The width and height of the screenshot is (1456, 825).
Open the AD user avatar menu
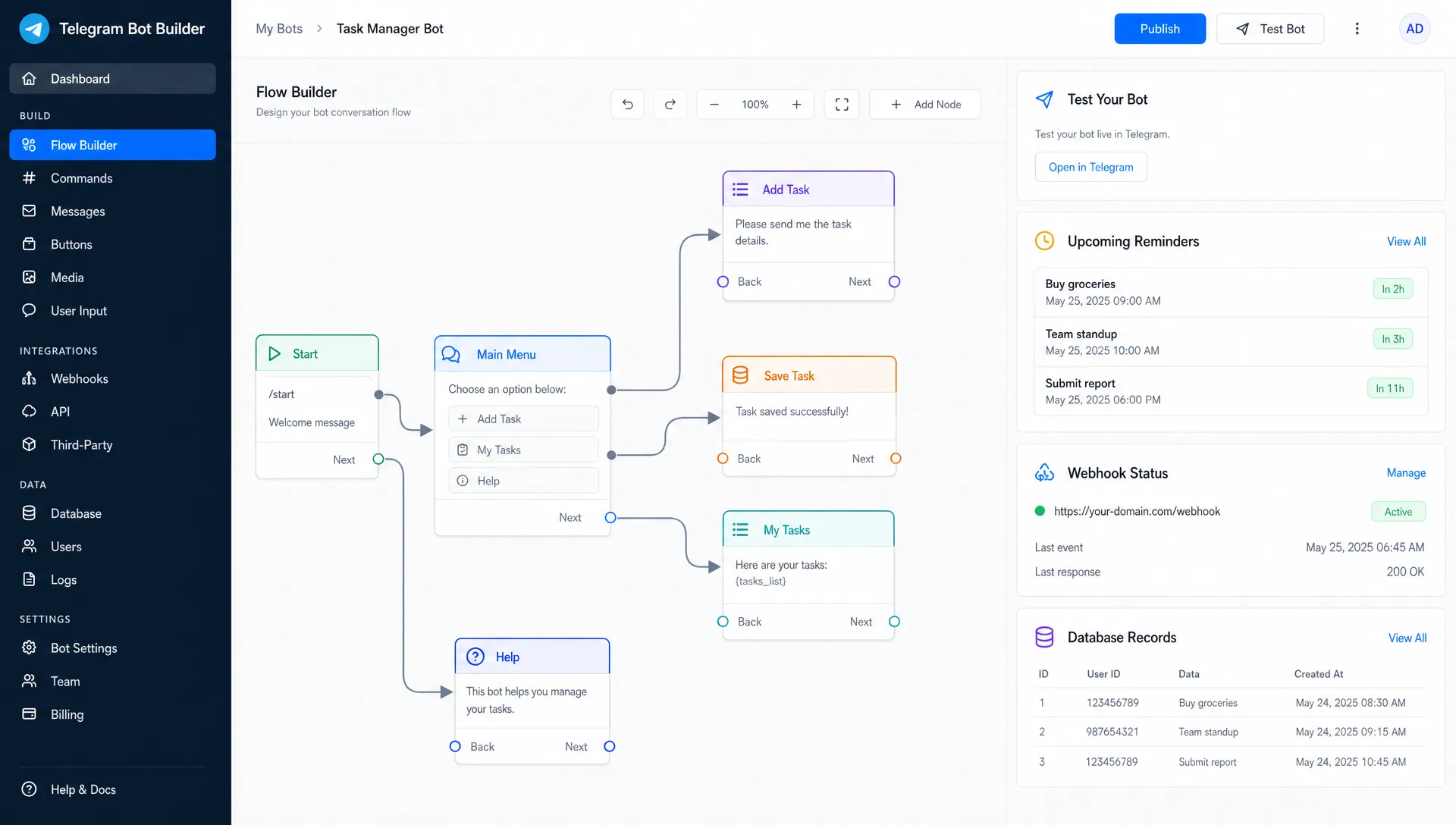click(1414, 29)
